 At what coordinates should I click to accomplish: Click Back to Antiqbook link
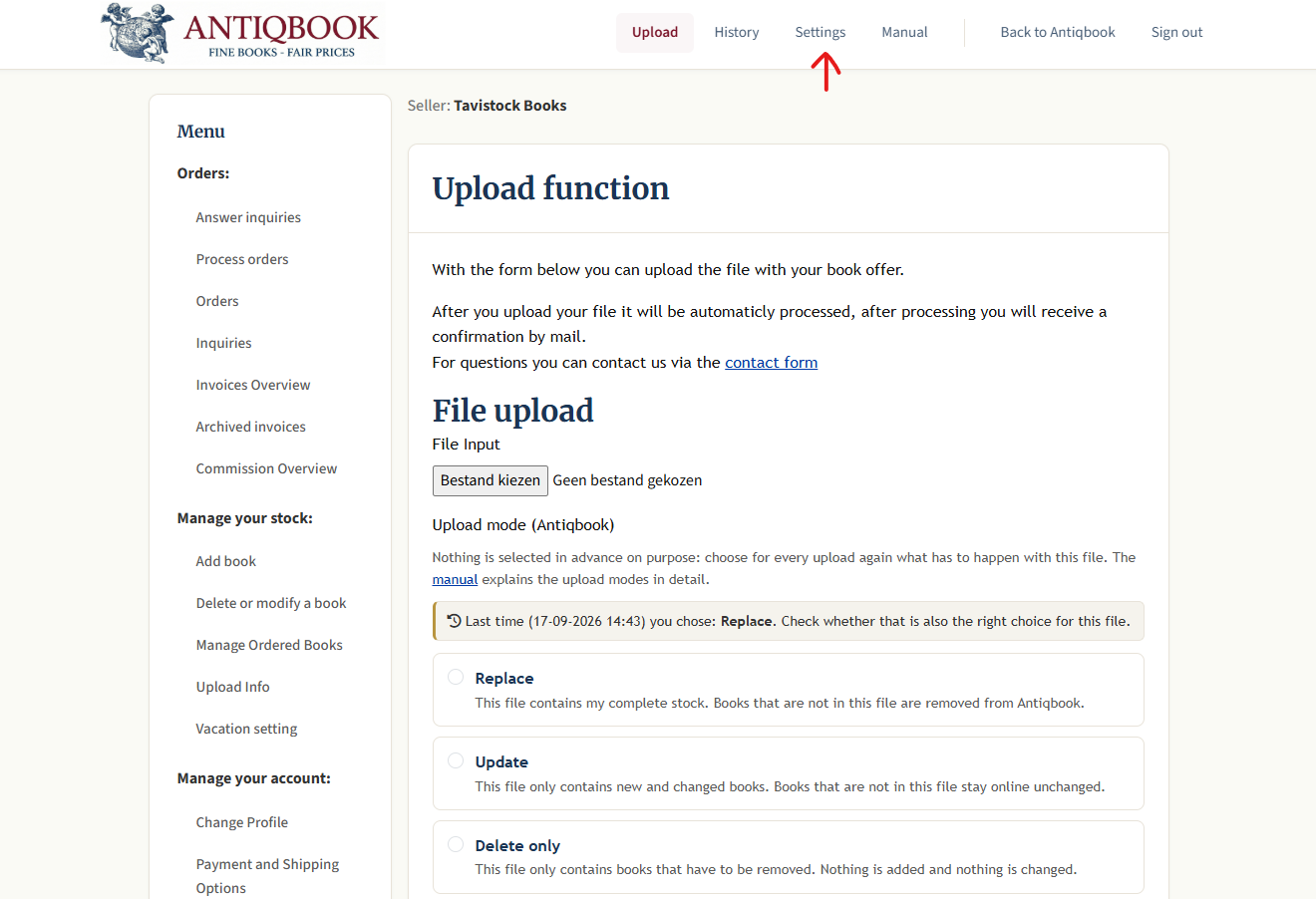coord(1058,32)
